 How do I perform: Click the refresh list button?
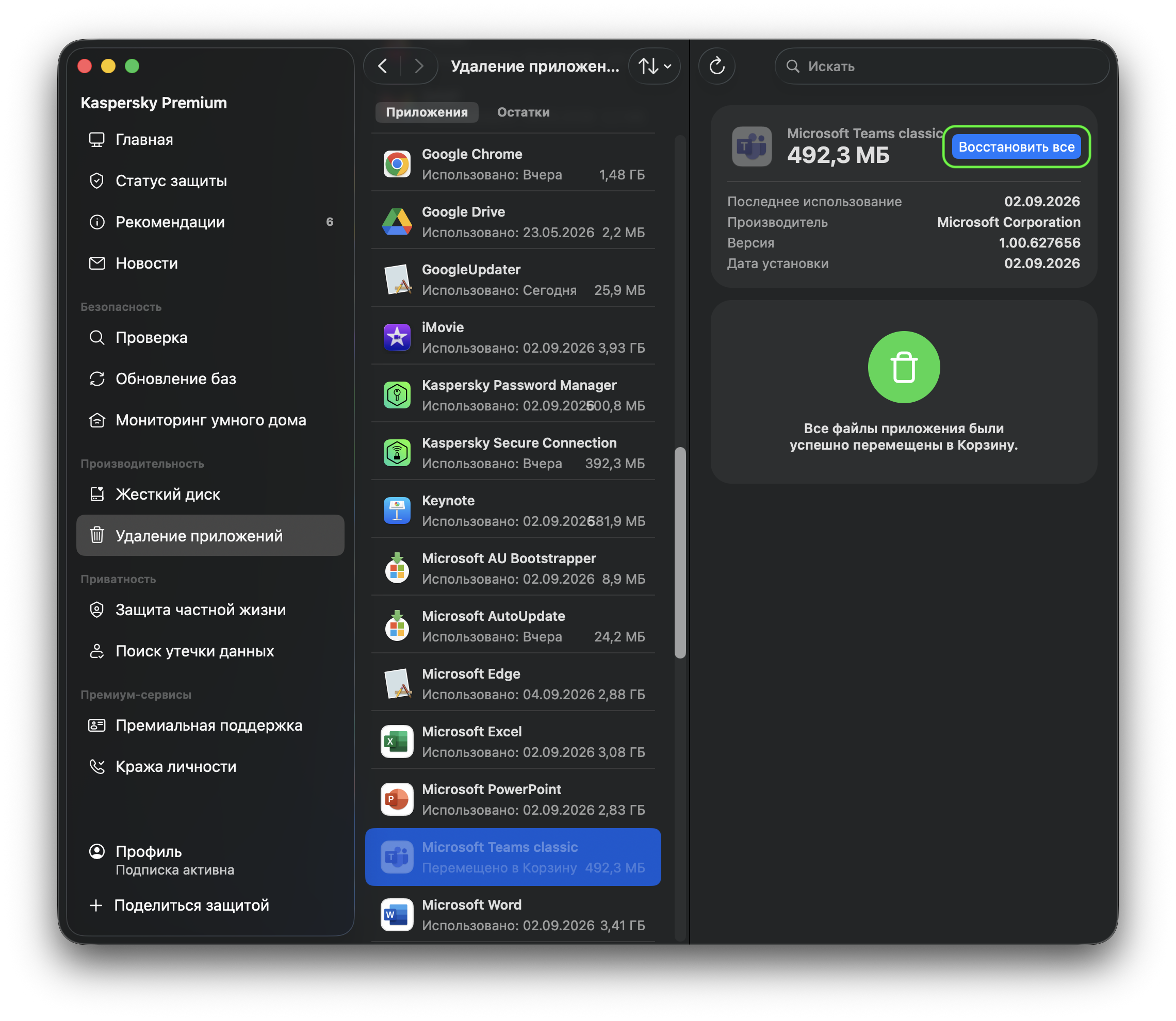pos(717,66)
